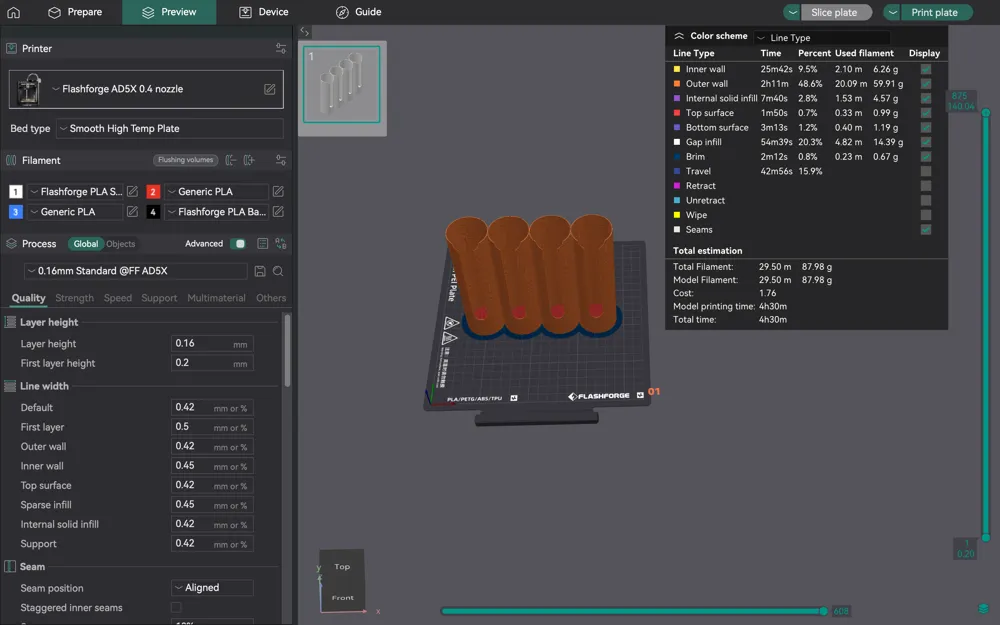
Task: Compare presets icon next to Advanced
Action: tap(281, 244)
